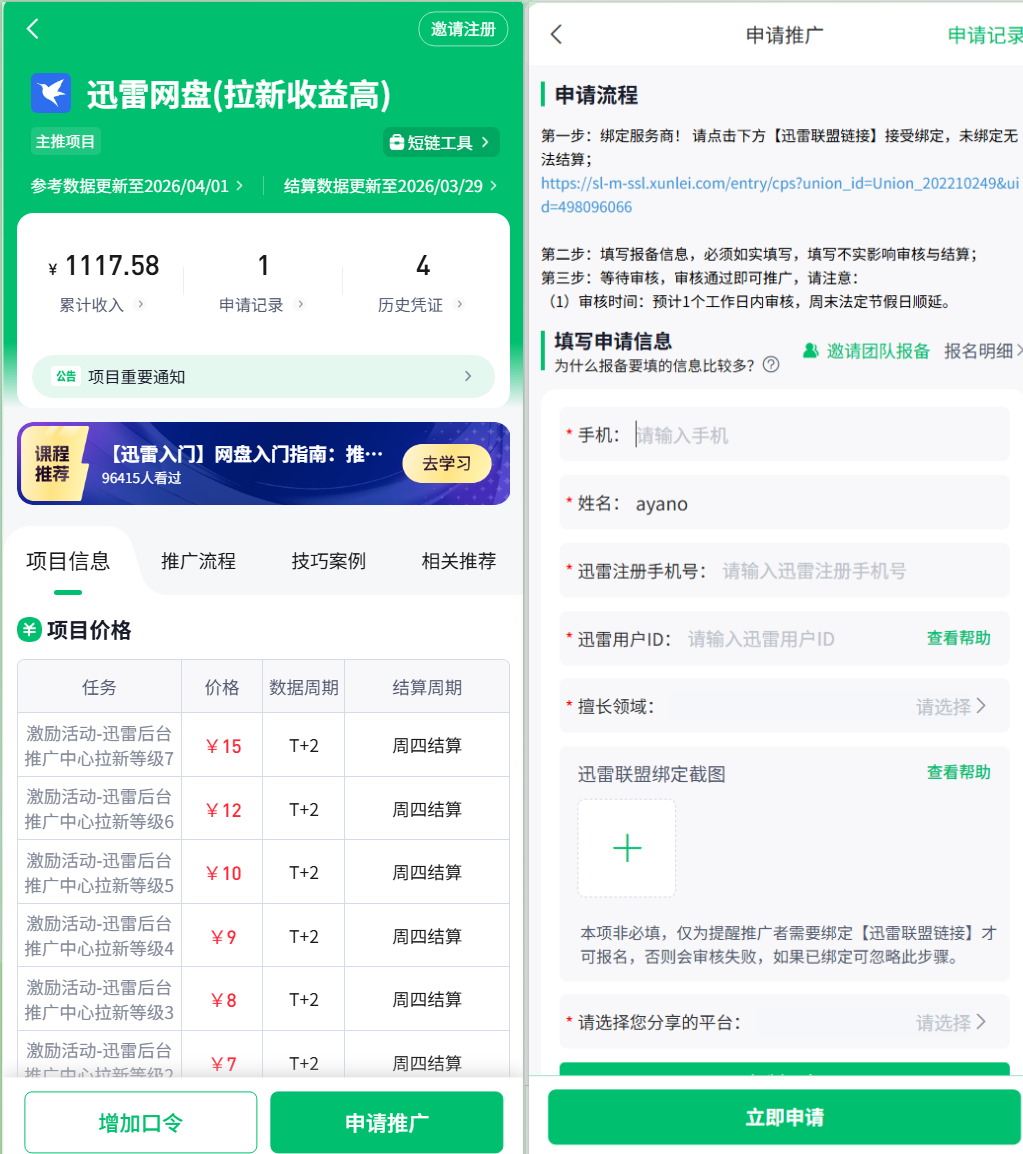Click the 迅雷网盘 blue bird logo
This screenshot has height=1154, width=1023.
click(x=51, y=93)
